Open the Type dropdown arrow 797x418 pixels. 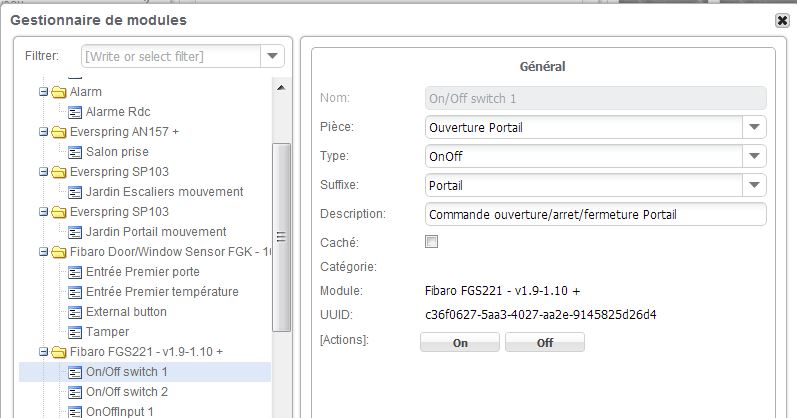754,156
